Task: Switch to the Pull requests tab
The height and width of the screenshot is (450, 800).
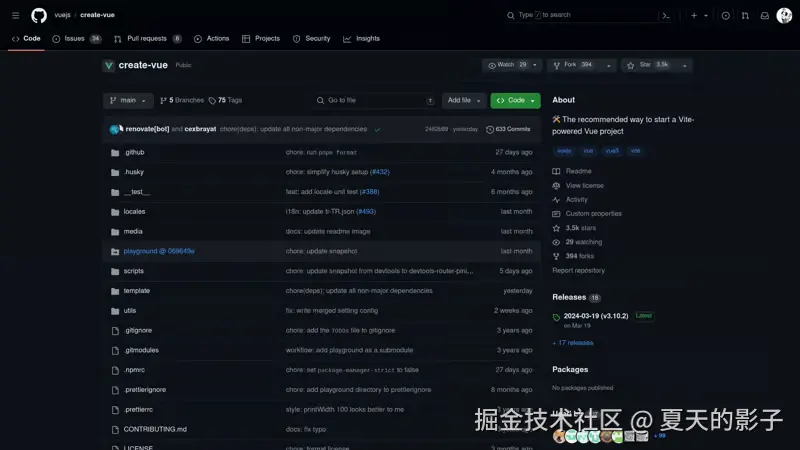Action: (148, 39)
